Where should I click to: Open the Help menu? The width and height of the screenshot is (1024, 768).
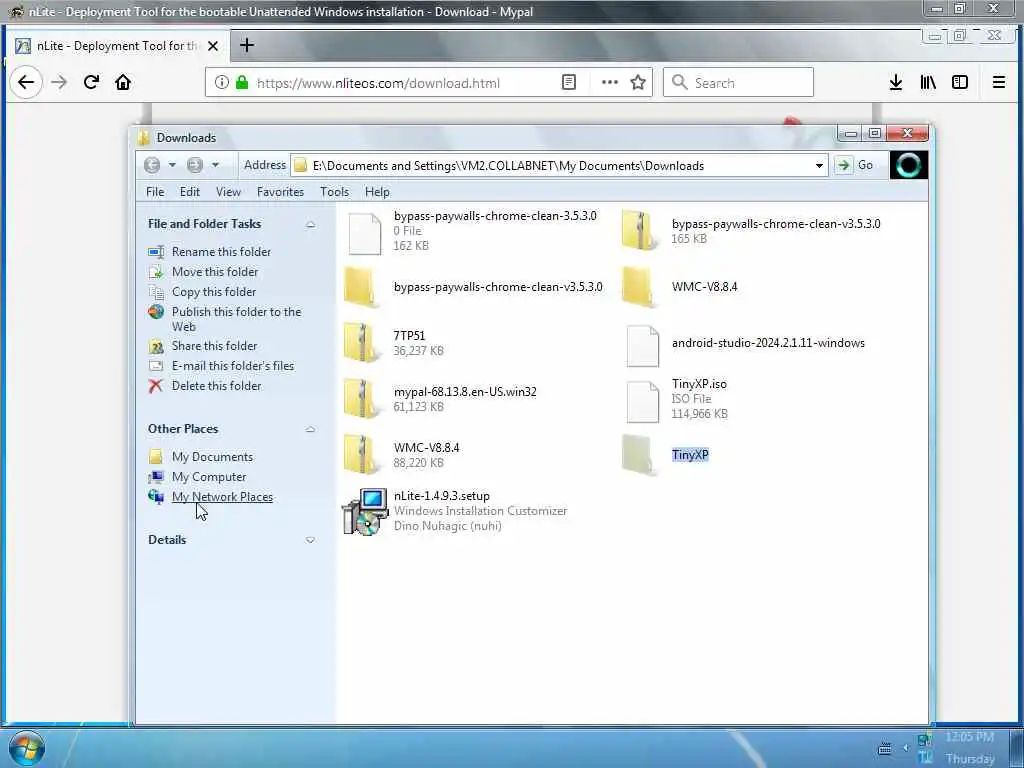(x=377, y=192)
